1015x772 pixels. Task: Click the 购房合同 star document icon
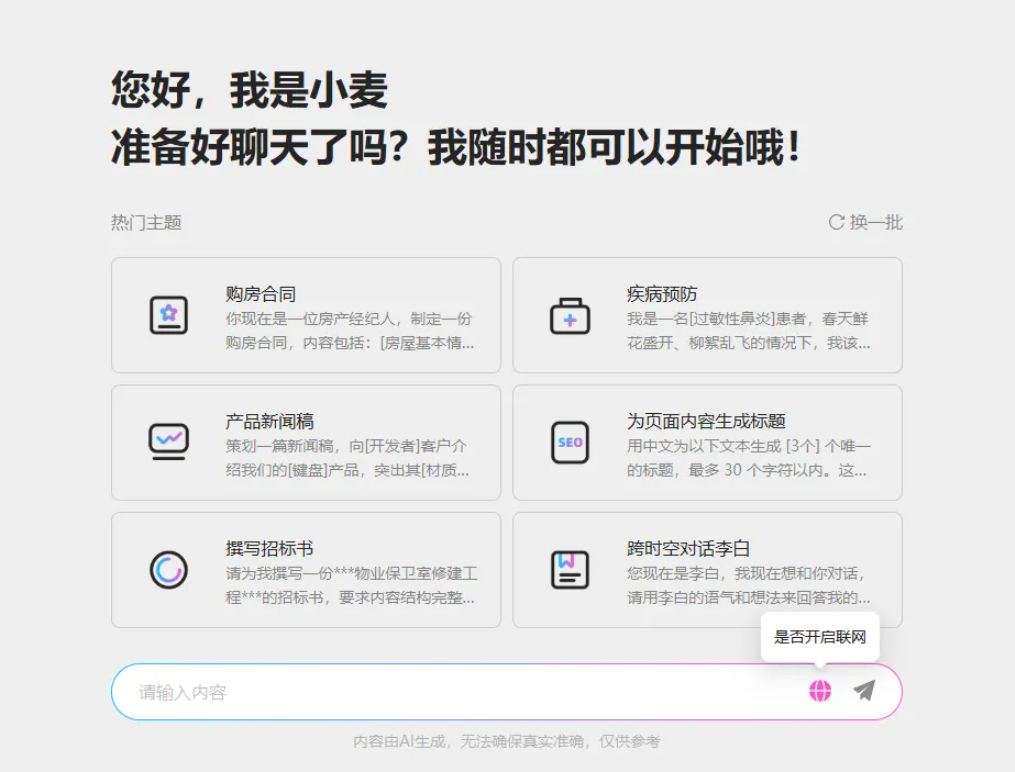(x=169, y=315)
